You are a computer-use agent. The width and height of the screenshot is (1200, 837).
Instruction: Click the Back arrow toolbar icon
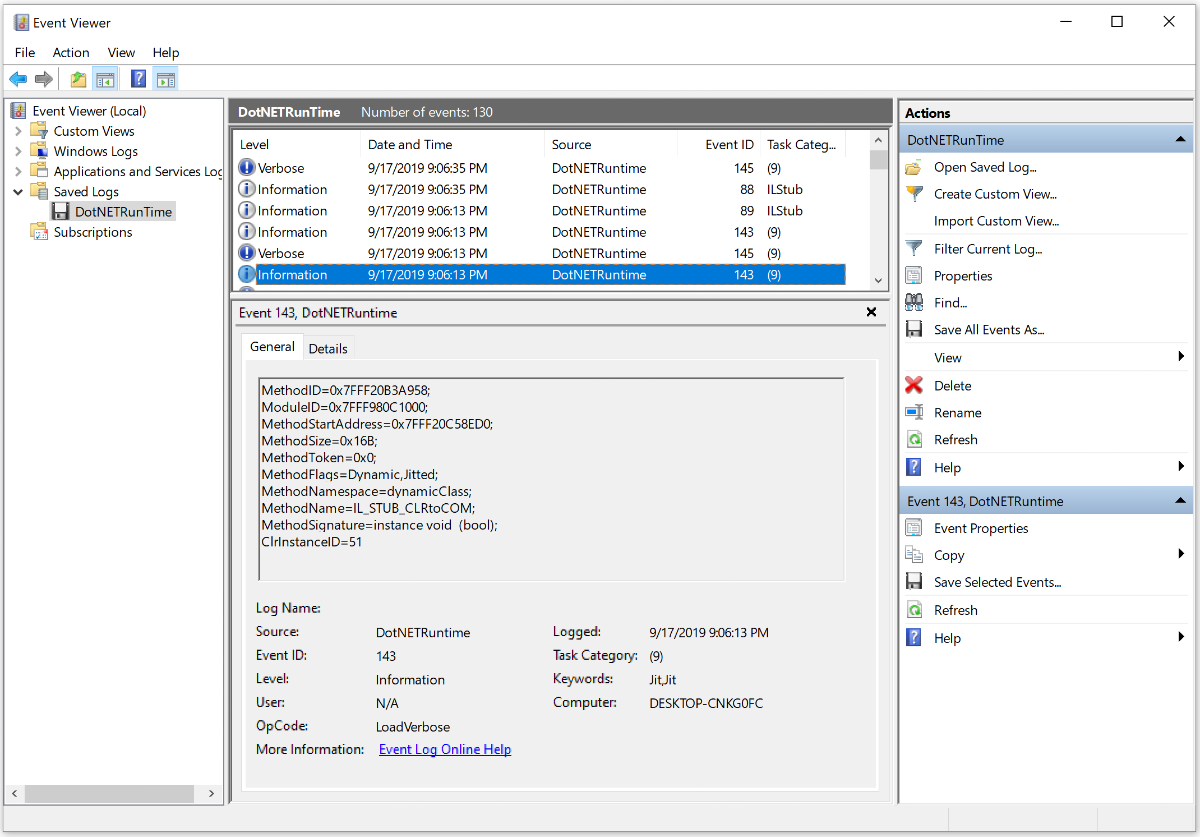click(x=18, y=79)
